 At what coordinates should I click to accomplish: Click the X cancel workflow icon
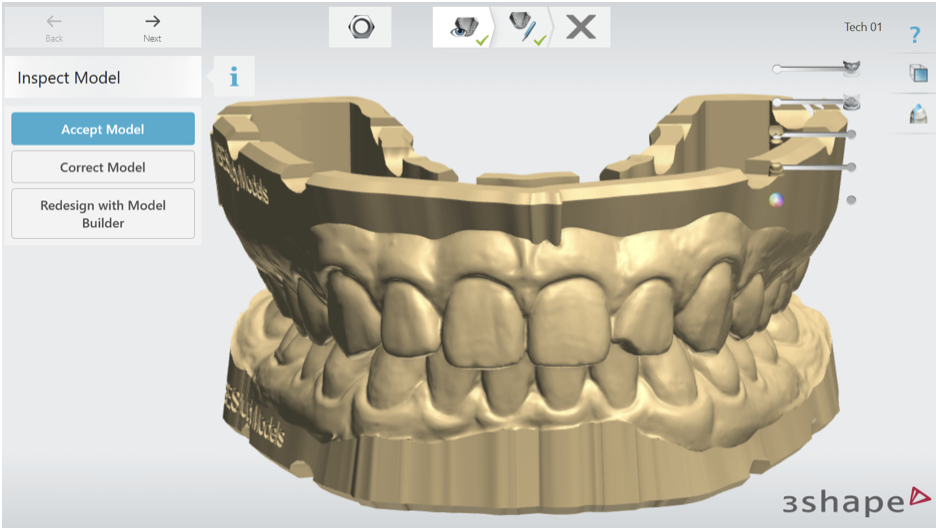tap(581, 27)
